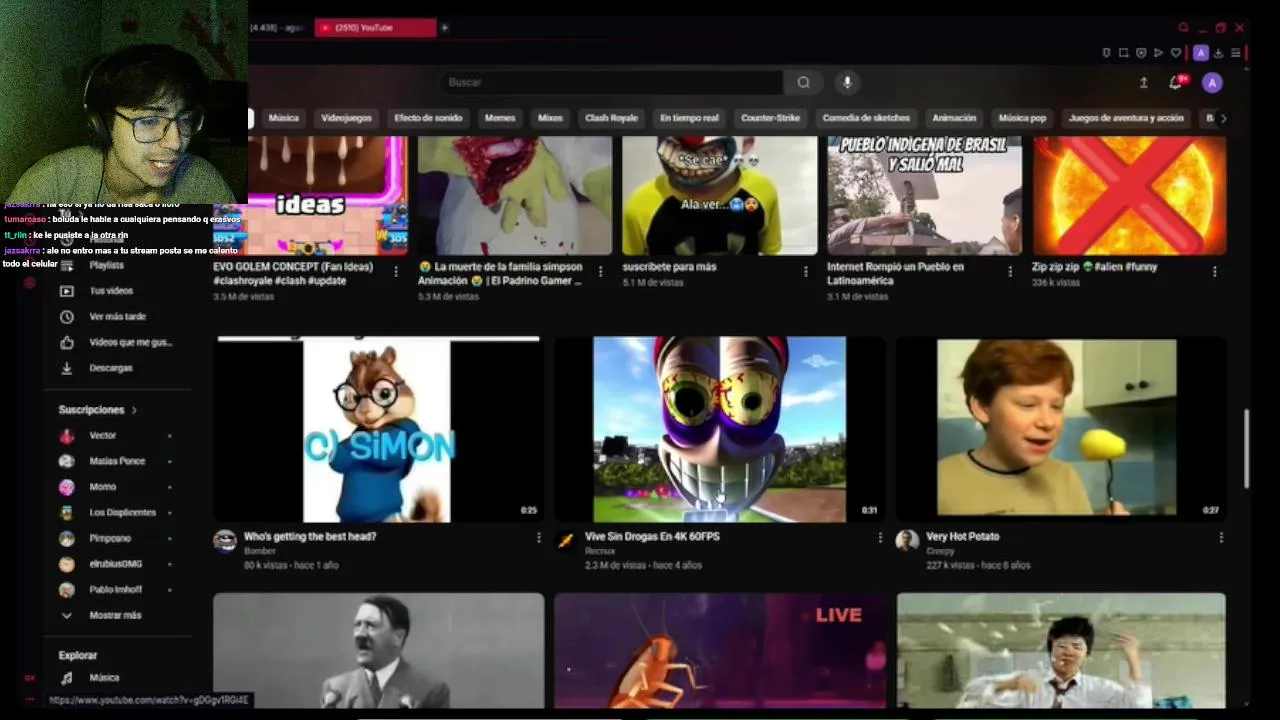The height and width of the screenshot is (720, 1280).
Task: Click the browser snapshot icon in the toolbar
Action: 1123,53
